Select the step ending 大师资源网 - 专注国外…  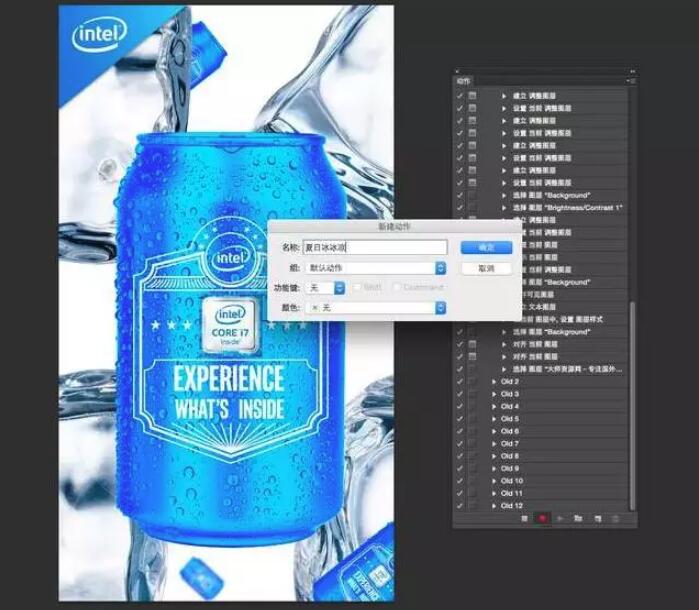click(x=567, y=369)
